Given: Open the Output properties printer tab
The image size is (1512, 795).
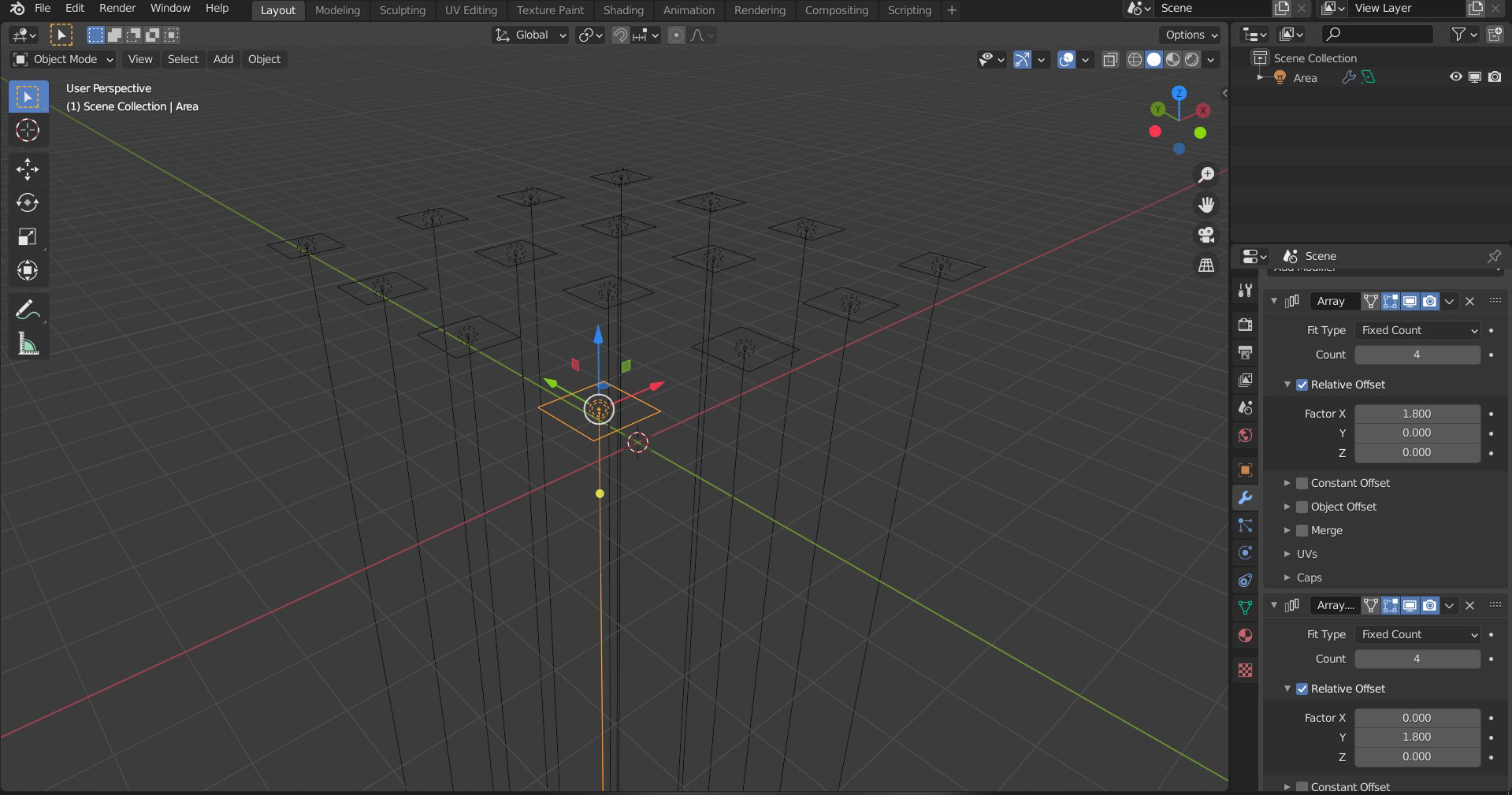Looking at the screenshot, I should (1245, 352).
